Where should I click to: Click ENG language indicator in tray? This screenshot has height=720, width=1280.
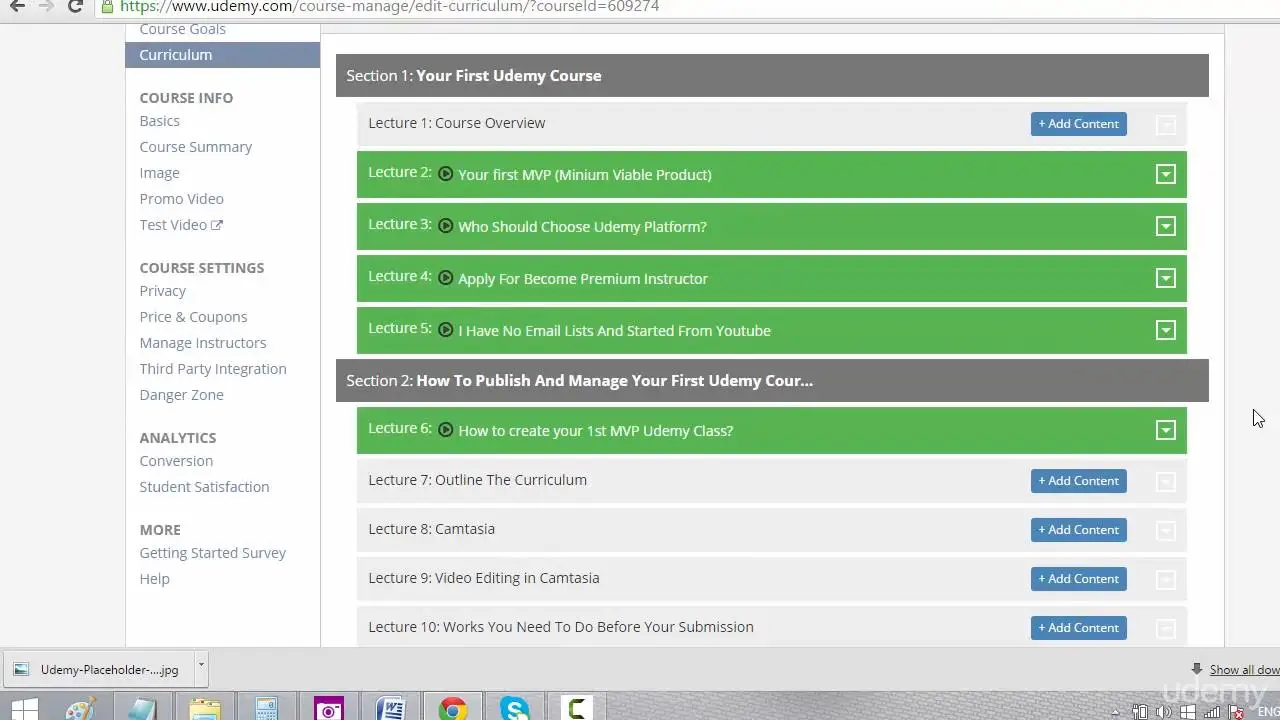(1268, 712)
